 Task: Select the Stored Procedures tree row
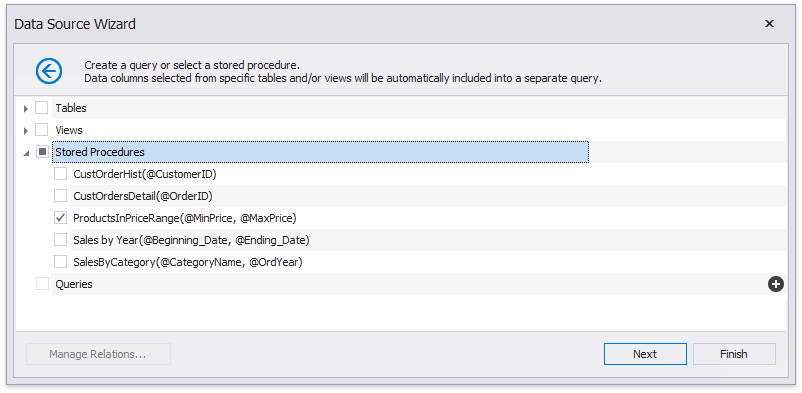click(x=320, y=152)
